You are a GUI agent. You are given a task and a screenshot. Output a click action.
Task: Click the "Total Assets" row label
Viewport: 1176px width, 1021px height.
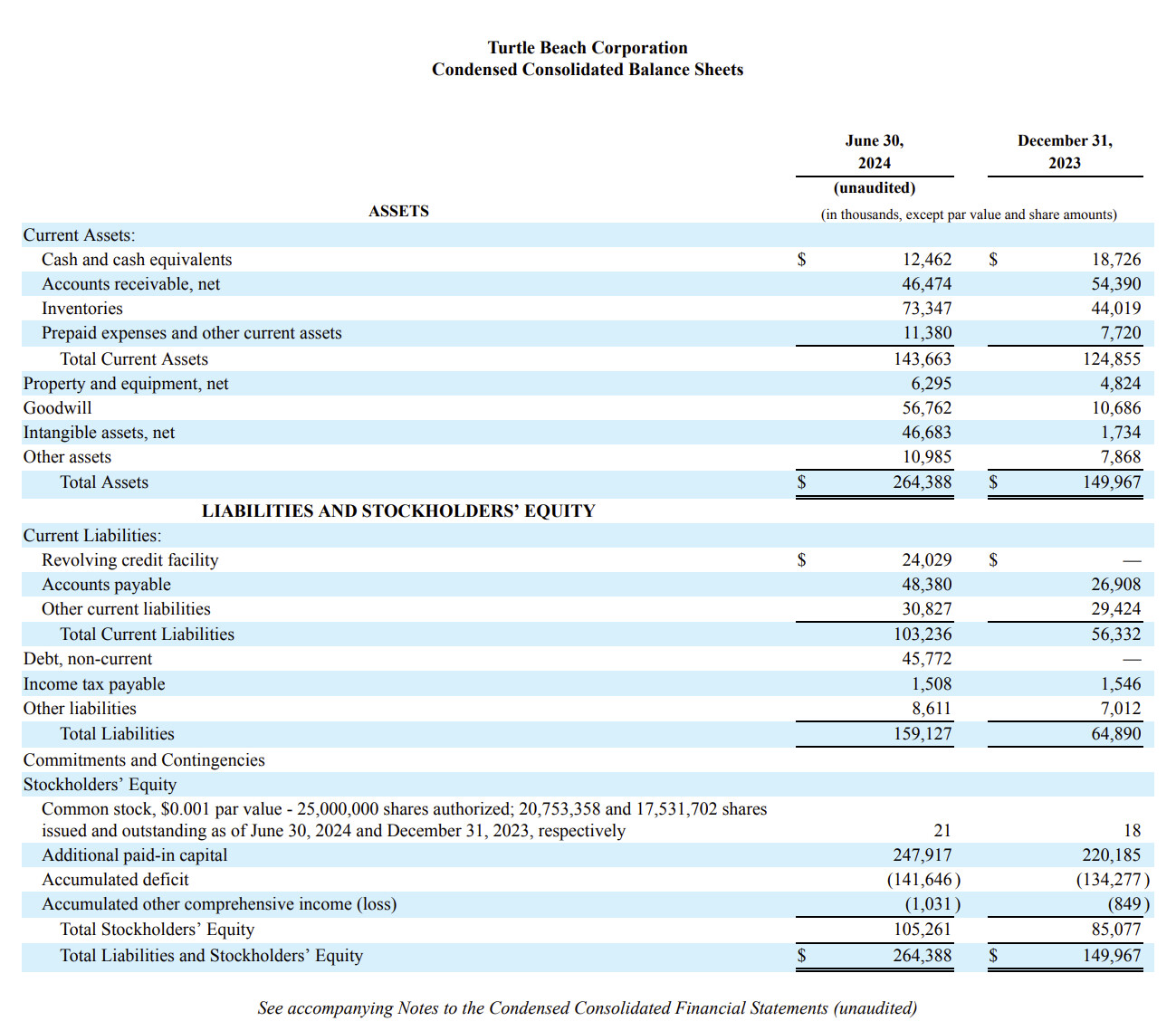pos(104,482)
